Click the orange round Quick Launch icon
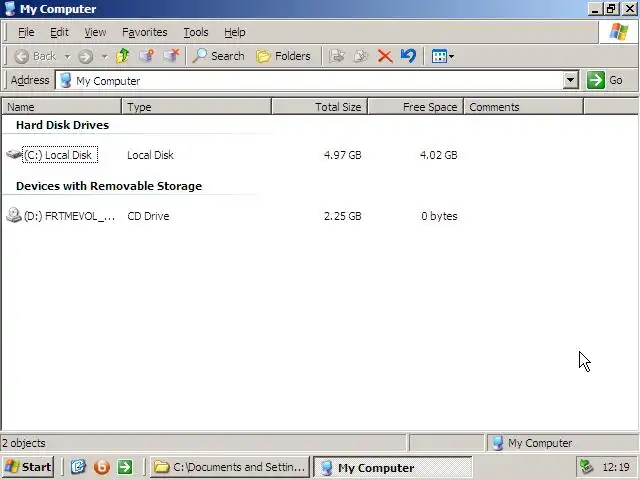 (x=102, y=467)
